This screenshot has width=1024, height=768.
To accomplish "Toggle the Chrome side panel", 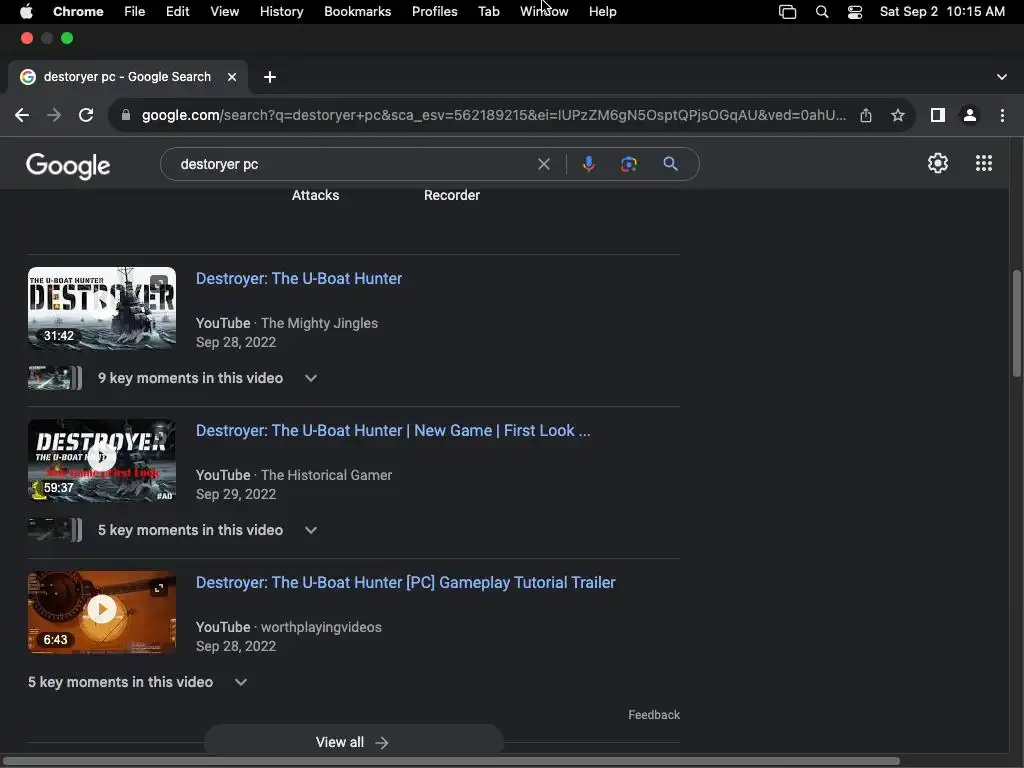I will point(938,116).
